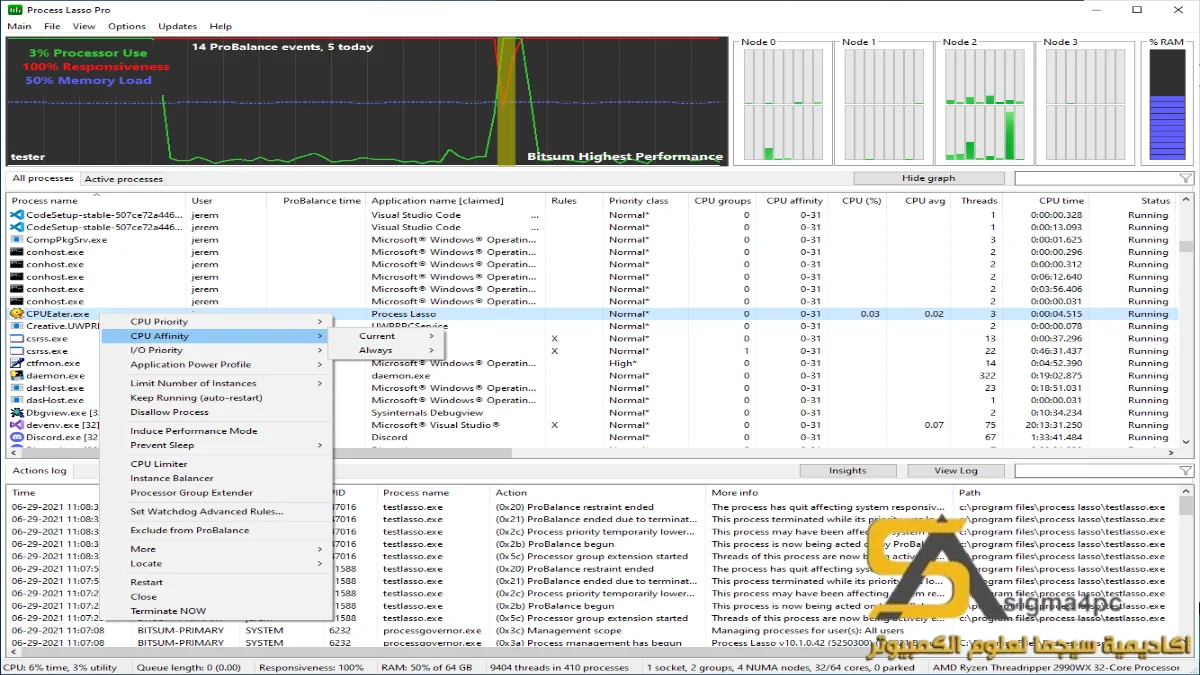
Task: Click the Queue length status bar entry
Action: click(x=189, y=667)
